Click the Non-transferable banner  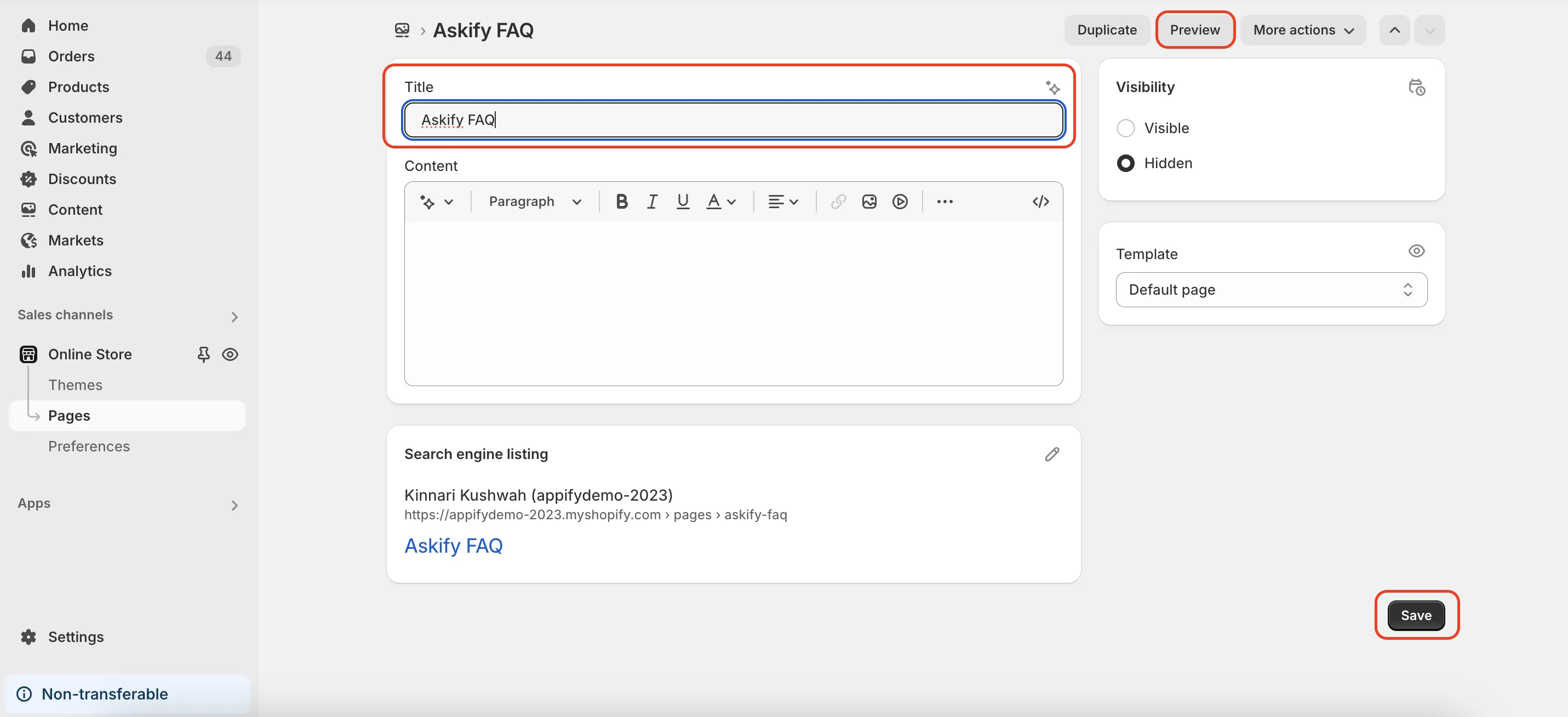point(127,694)
